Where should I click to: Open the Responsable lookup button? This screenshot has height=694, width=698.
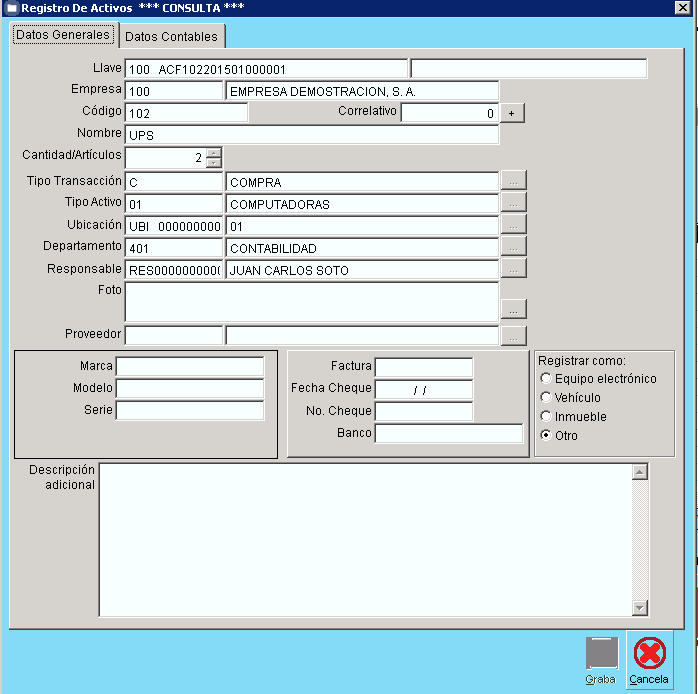[x=513, y=269]
